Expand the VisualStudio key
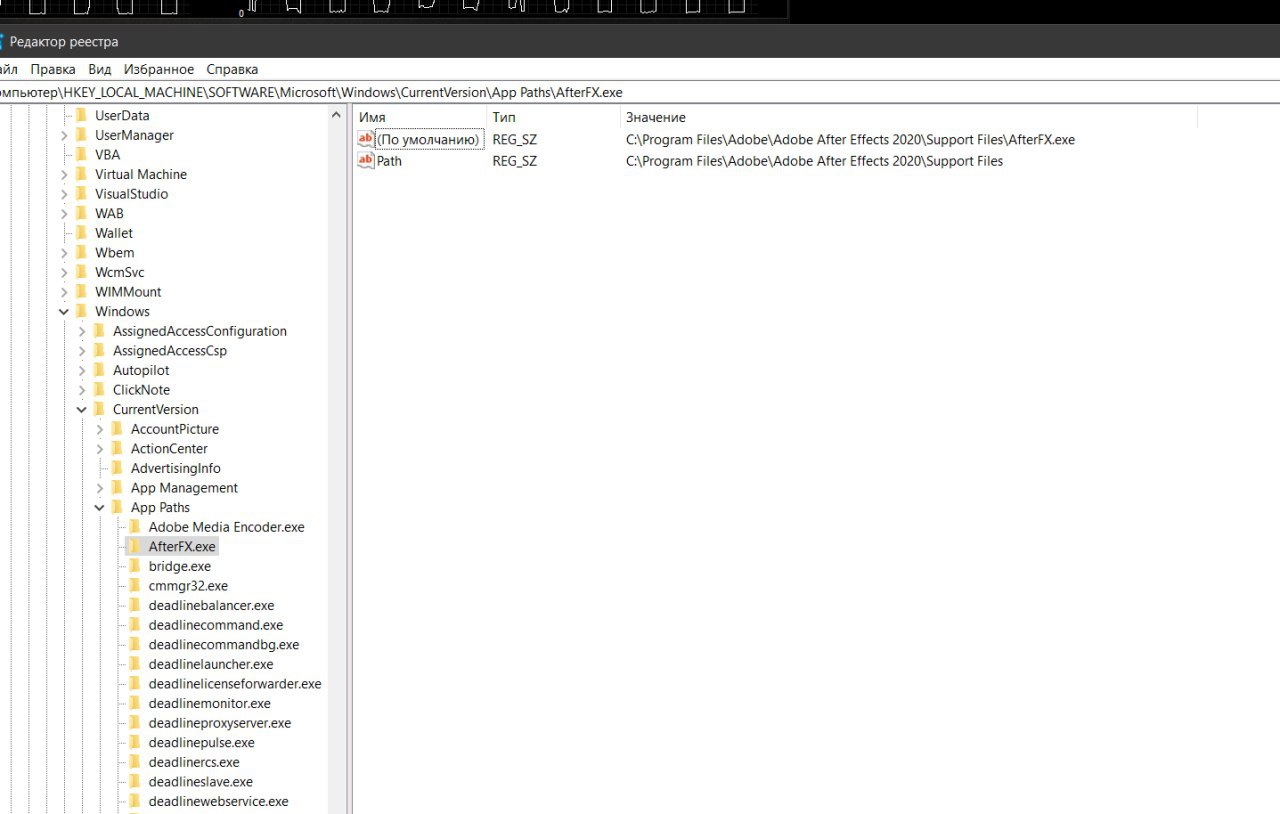 coord(65,194)
